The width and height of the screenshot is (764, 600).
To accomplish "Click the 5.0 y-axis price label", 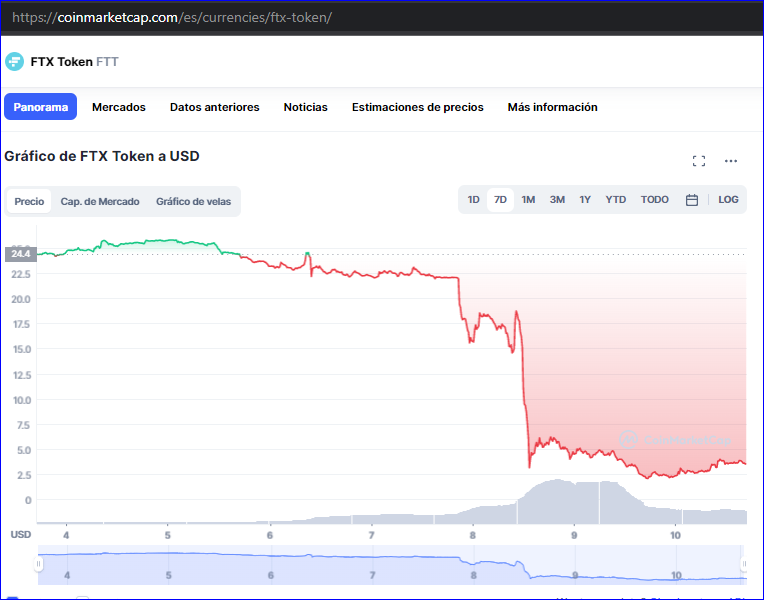I will (x=23, y=450).
